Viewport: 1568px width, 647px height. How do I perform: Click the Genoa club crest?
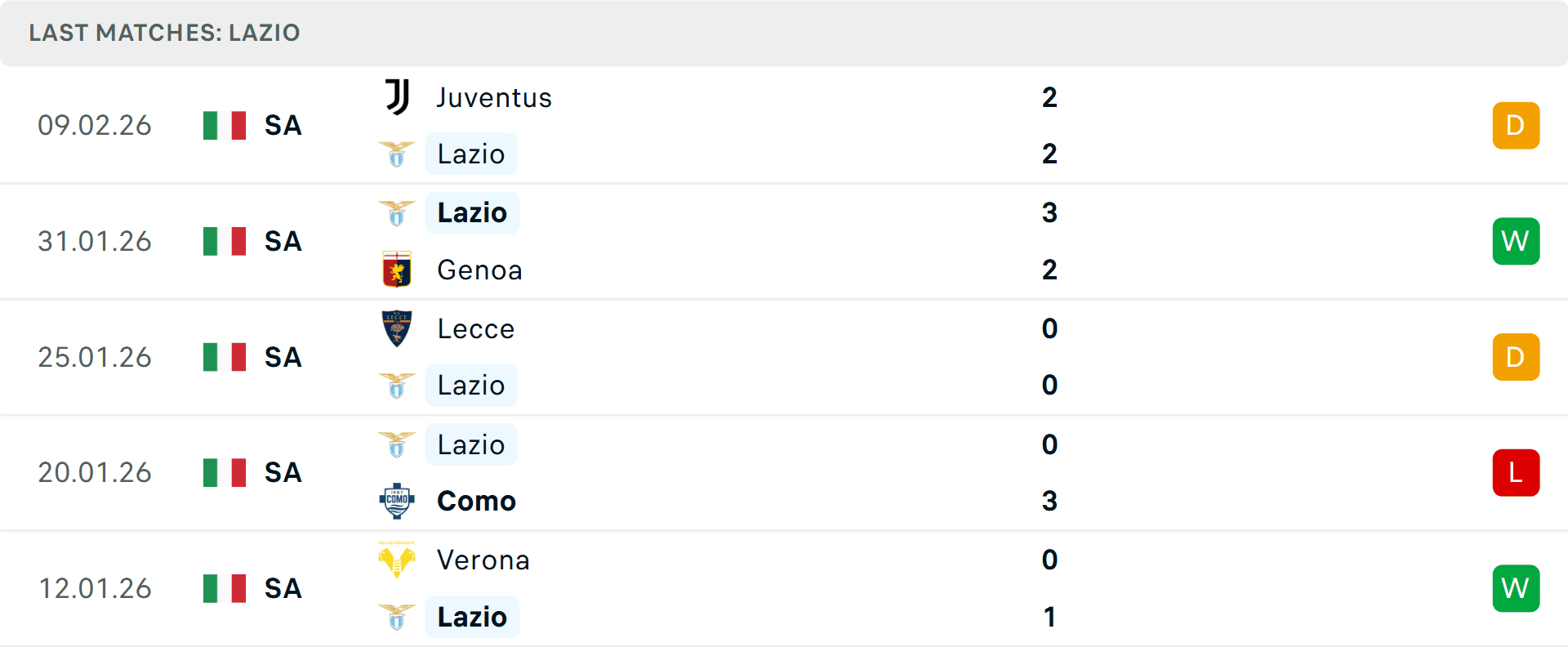397,270
